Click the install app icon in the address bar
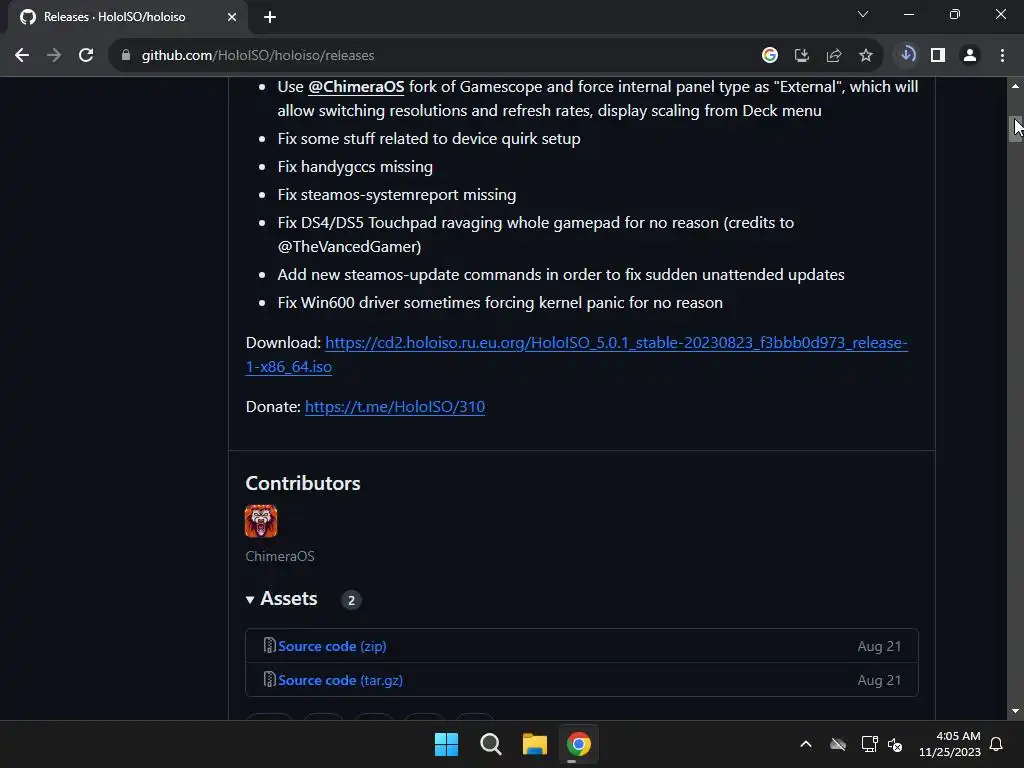This screenshot has height=768, width=1024. point(802,56)
